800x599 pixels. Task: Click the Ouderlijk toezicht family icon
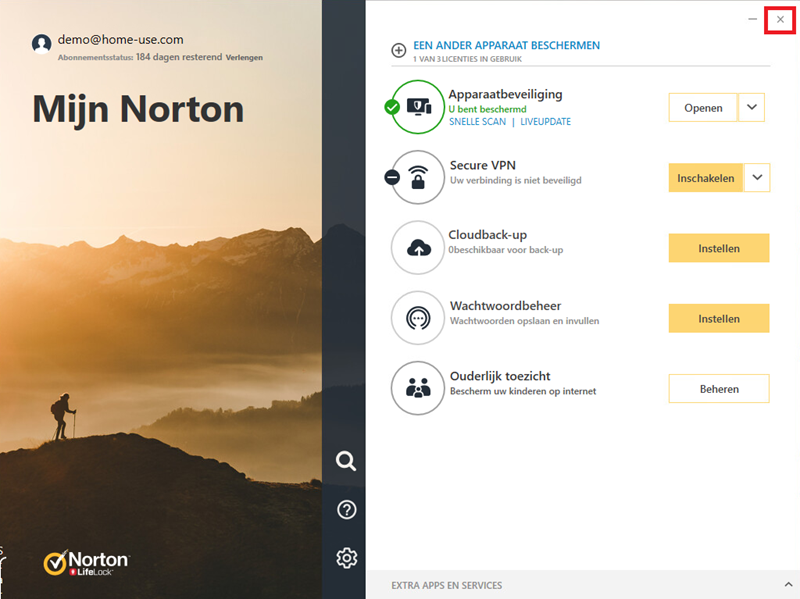click(x=418, y=388)
